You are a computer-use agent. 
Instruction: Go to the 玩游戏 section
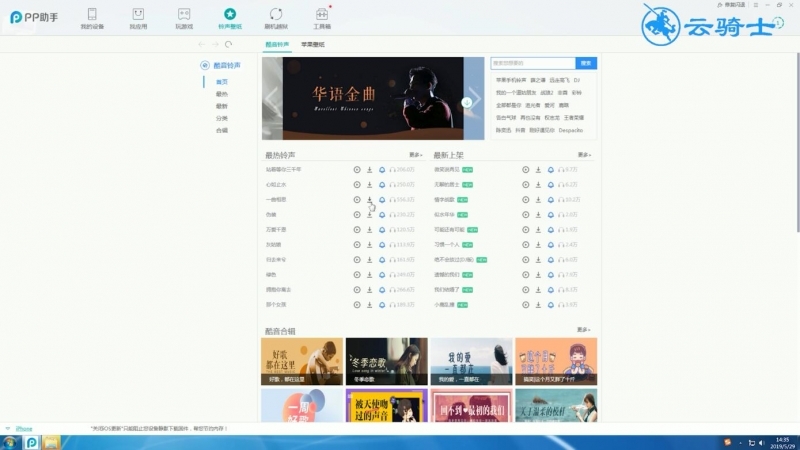pyautogui.click(x=184, y=19)
